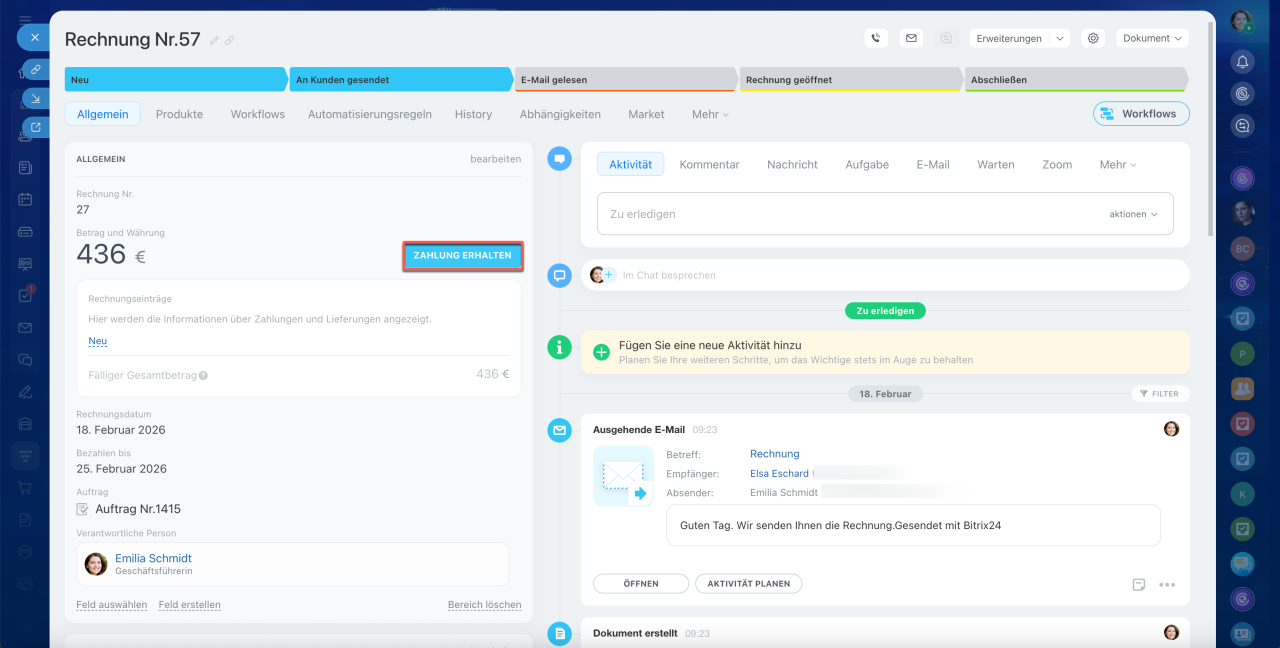Click the pencil icon next to Rechnung Nr.57
Screen dimensions: 1280x648
(x=212, y=40)
